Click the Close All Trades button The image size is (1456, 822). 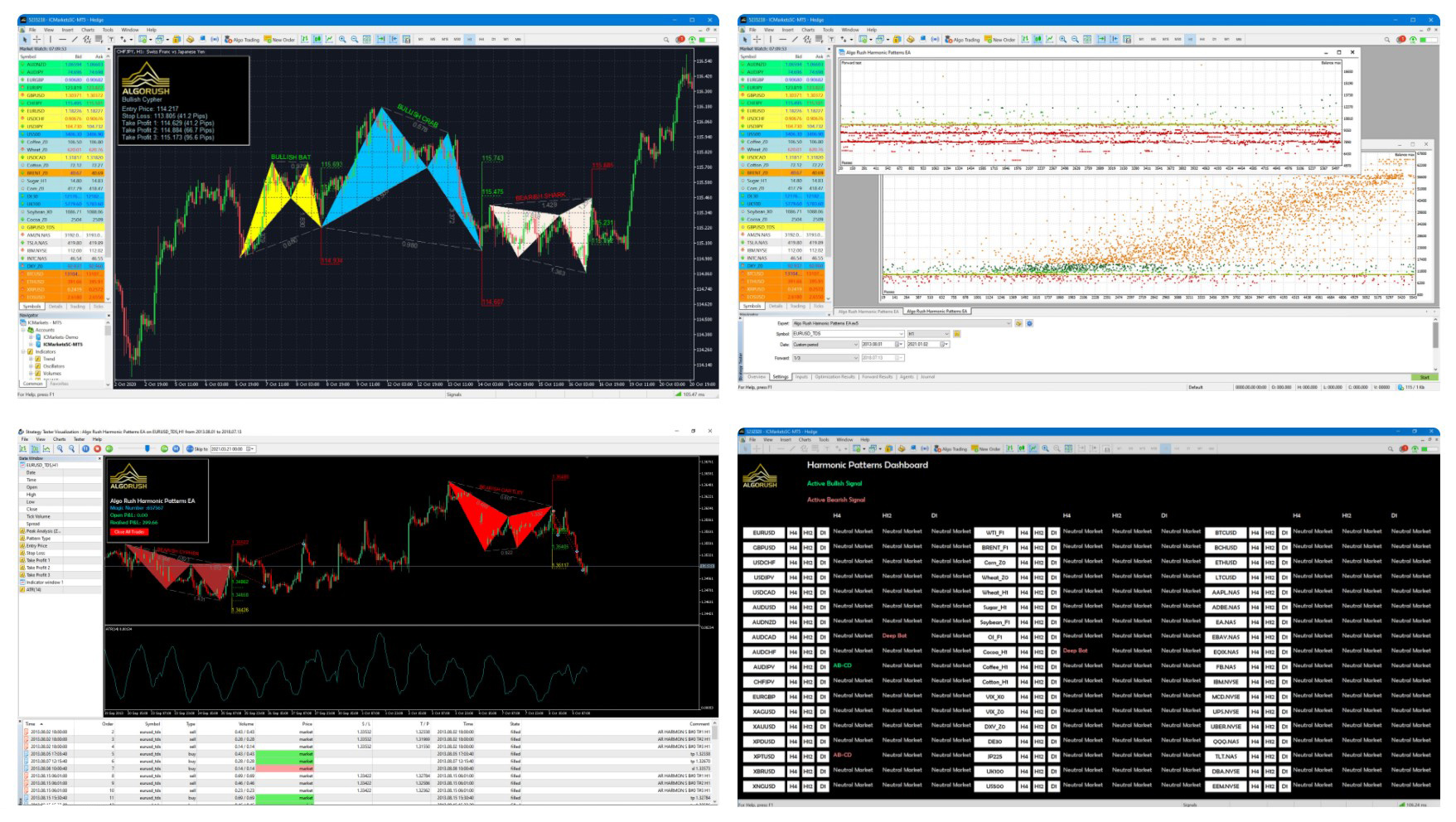pos(128,533)
